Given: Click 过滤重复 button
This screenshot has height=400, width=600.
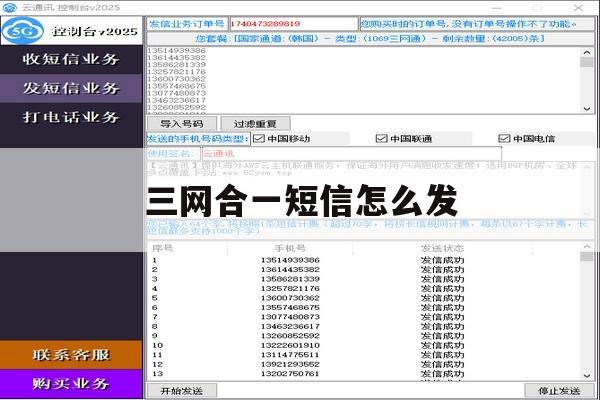Looking at the screenshot, I should pos(255,124).
